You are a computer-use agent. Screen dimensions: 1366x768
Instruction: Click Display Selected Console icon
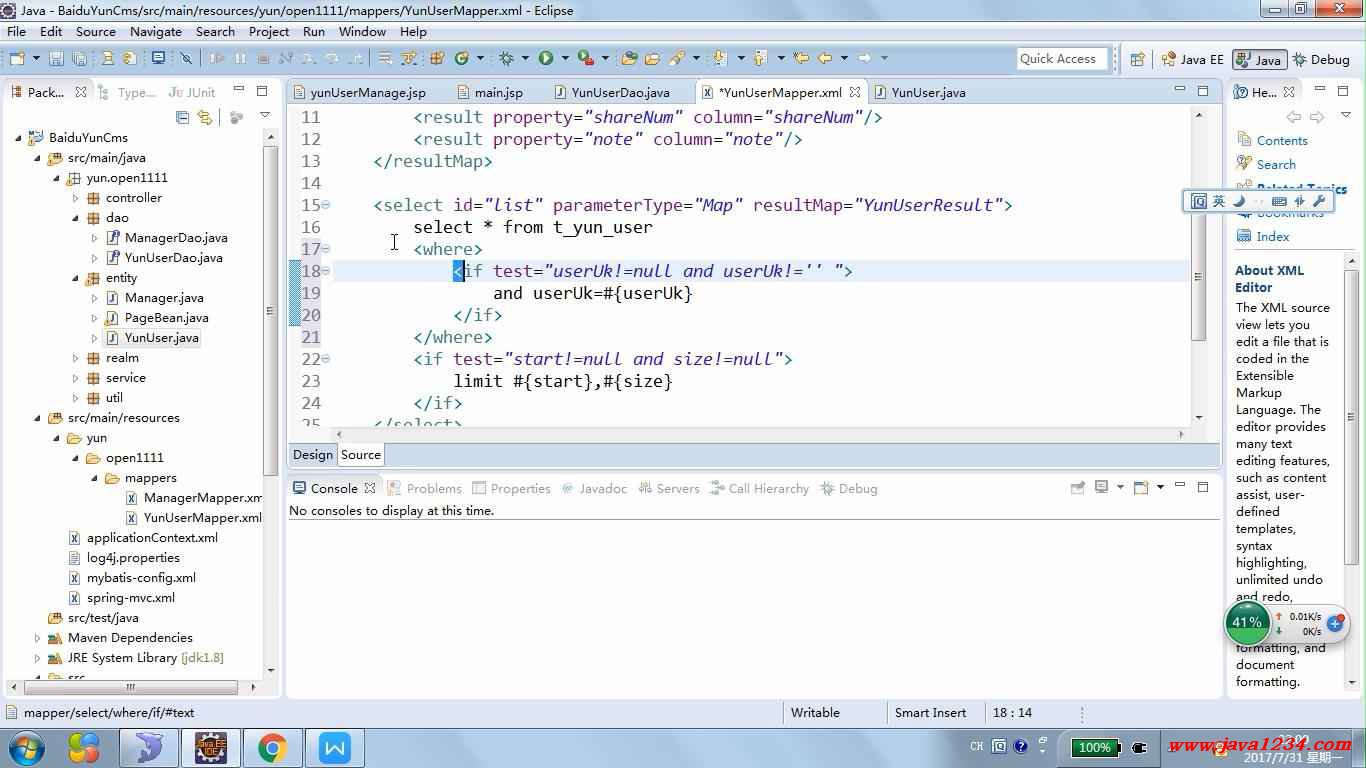point(1101,488)
